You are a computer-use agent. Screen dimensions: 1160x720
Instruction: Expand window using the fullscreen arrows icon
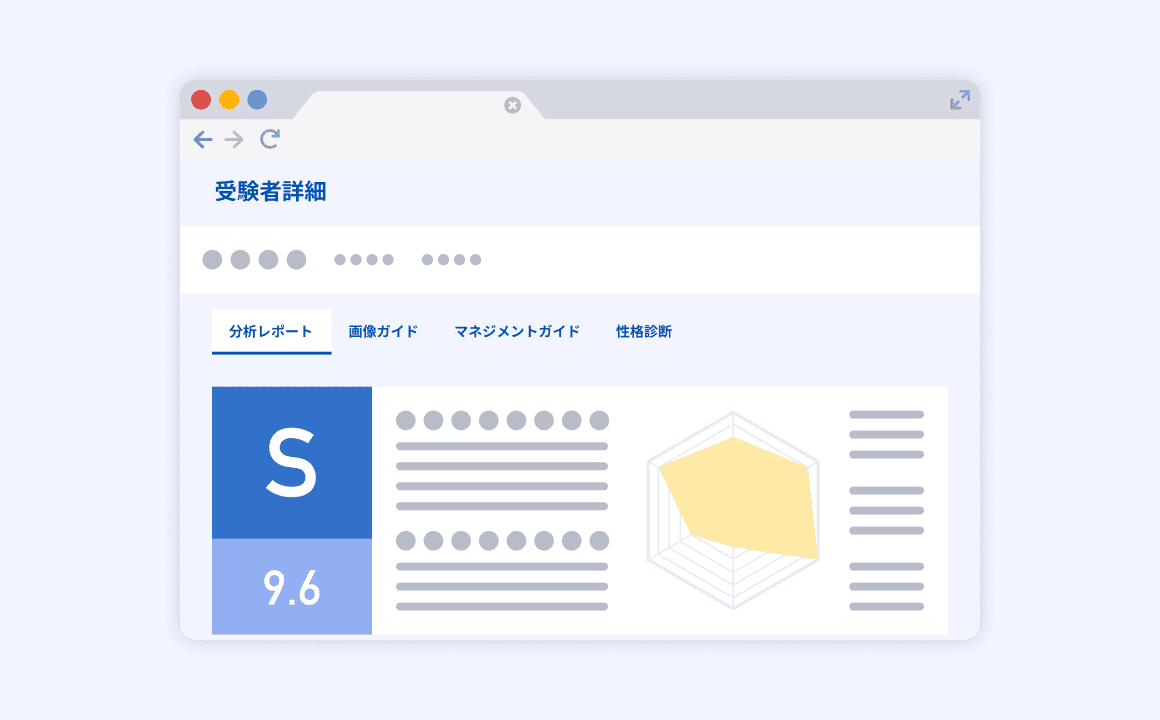(959, 100)
